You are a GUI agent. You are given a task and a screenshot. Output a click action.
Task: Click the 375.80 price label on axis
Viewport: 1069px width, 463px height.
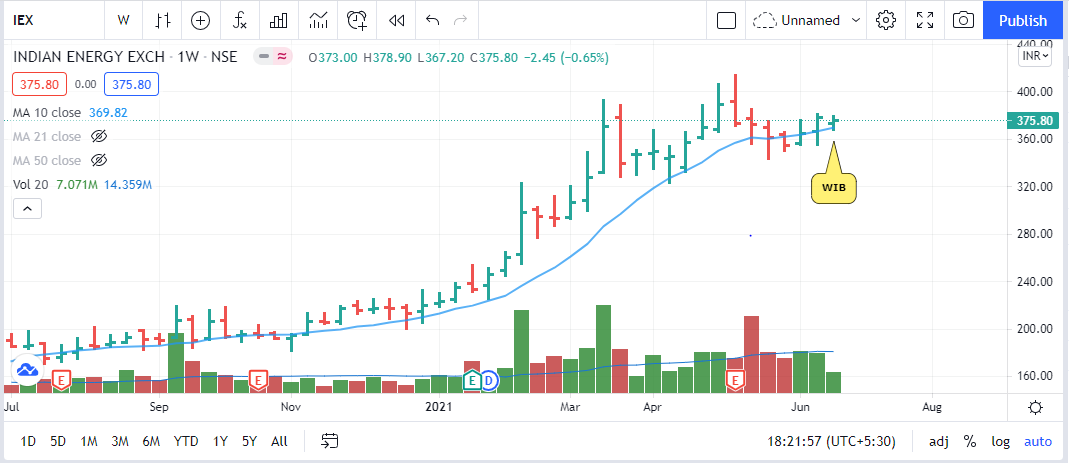[1036, 121]
